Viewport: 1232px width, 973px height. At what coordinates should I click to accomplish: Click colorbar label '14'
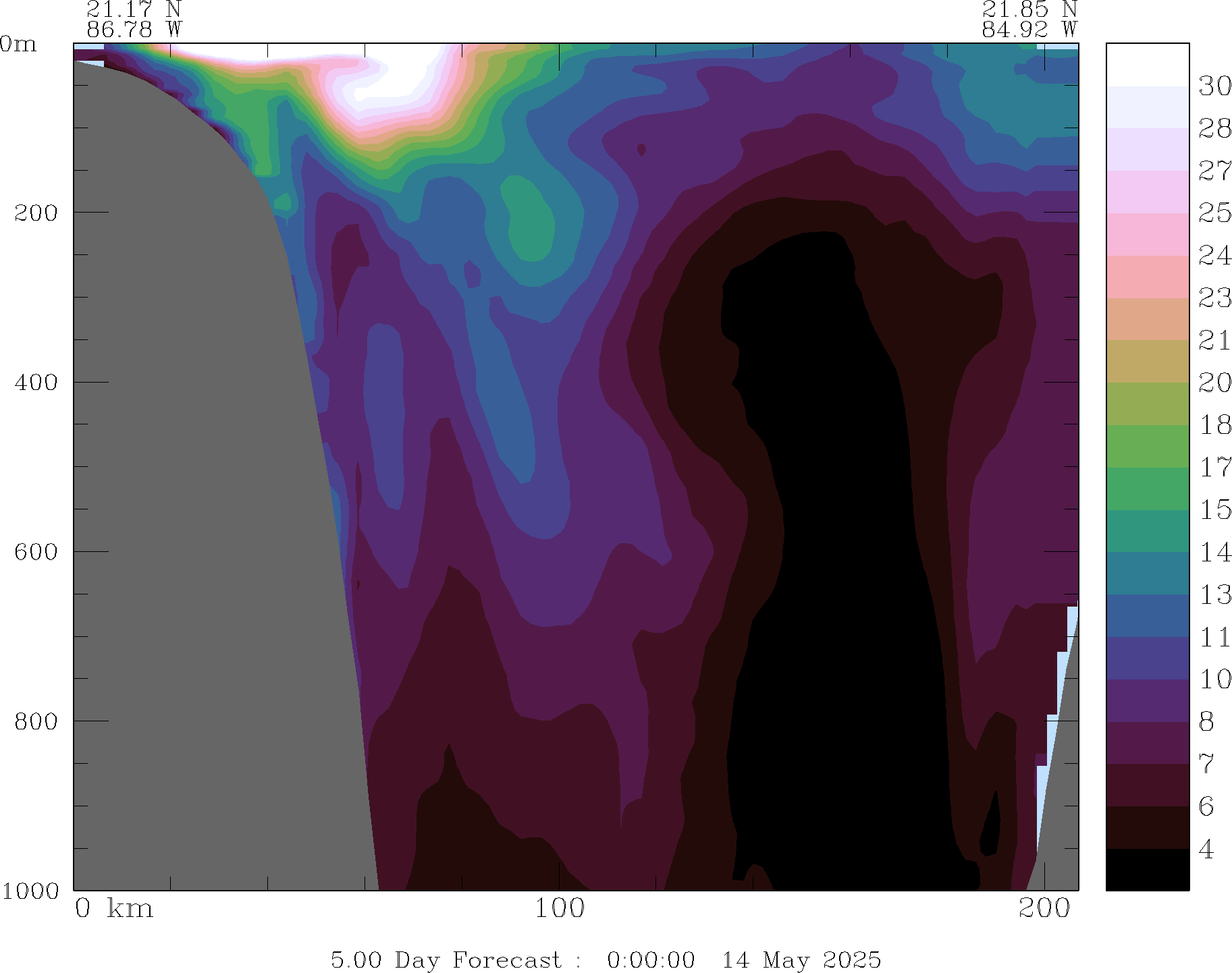pos(1215,553)
